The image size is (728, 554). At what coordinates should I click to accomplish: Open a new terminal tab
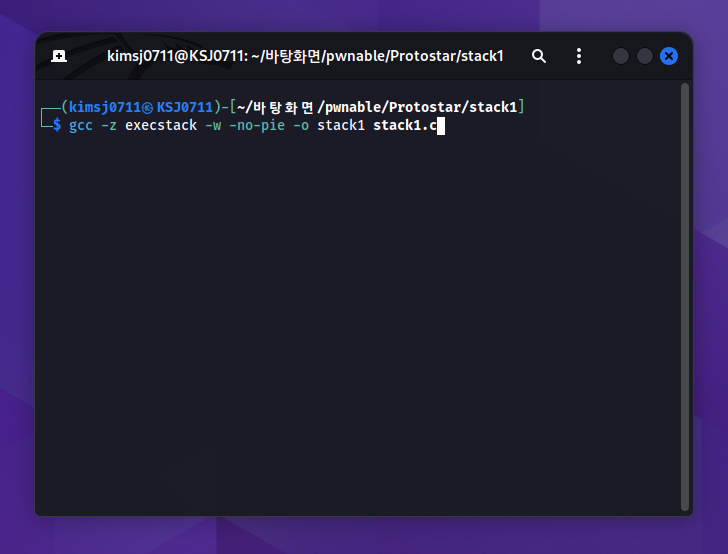(x=58, y=57)
